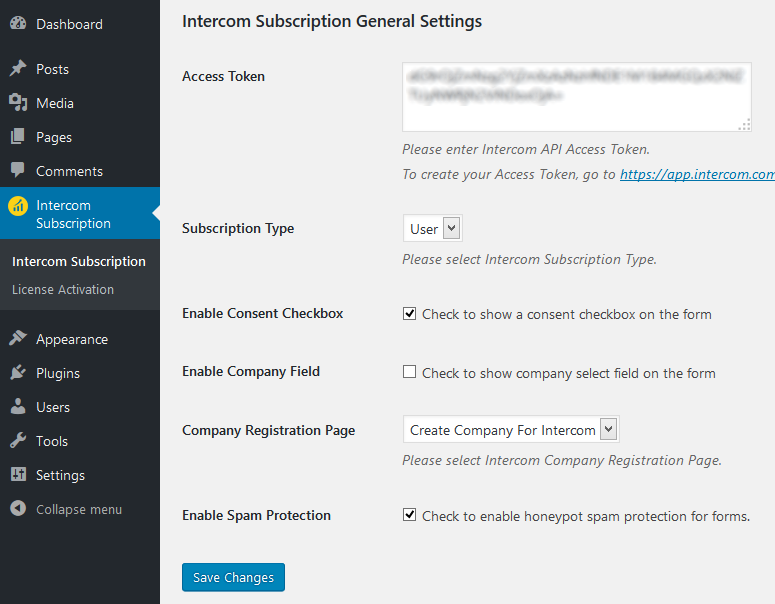The width and height of the screenshot is (775, 604).
Task: Click 'Please select Intercom Subscription Type.' hint
Action: click(529, 259)
